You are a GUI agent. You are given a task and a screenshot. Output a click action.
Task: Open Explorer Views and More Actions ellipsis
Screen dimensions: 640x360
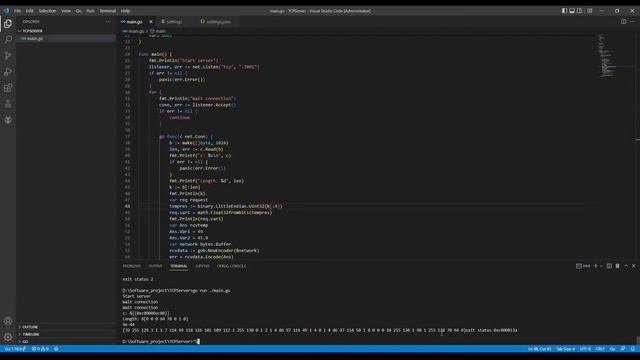(108, 22)
